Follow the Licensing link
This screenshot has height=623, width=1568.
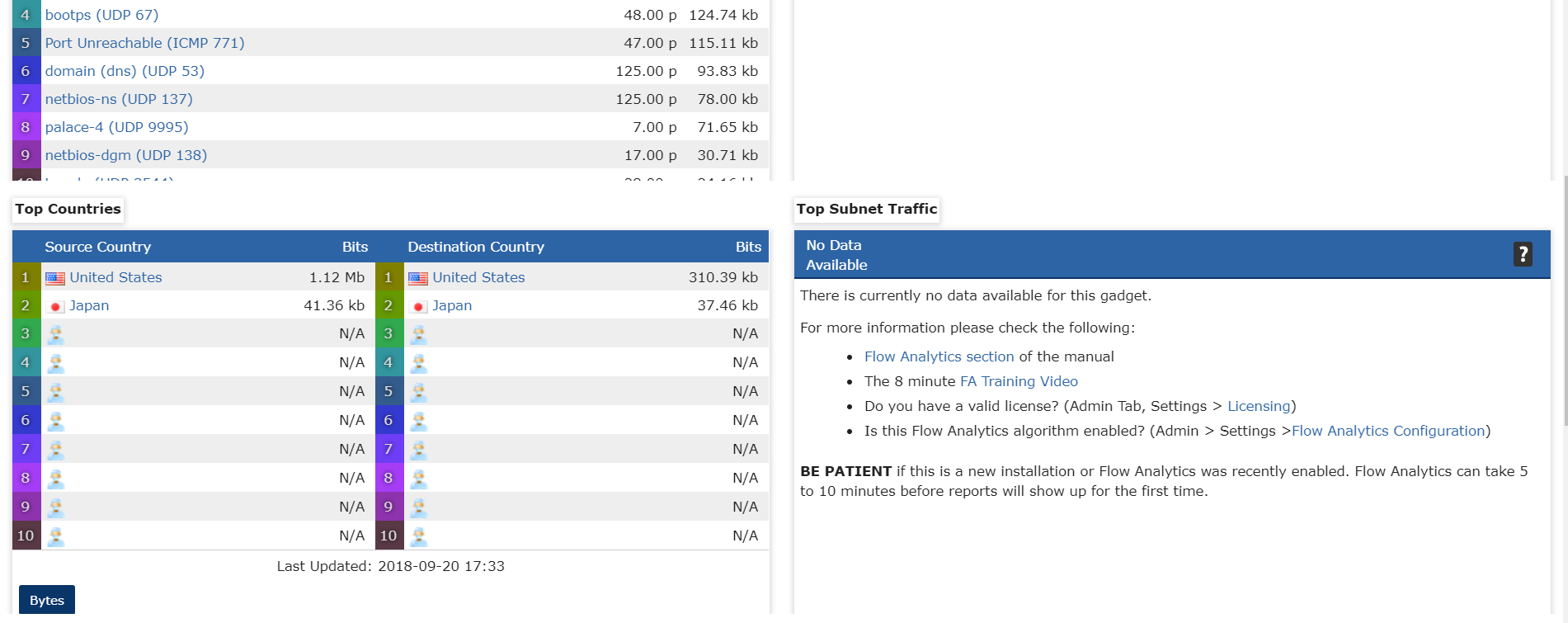pos(1258,406)
